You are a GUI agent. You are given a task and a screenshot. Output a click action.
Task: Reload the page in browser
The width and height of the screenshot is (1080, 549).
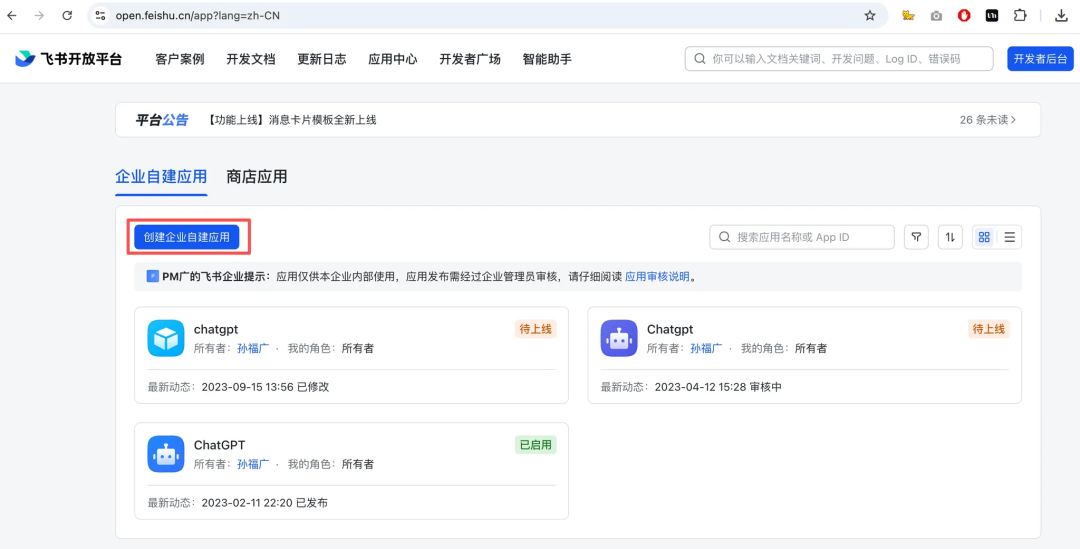(x=67, y=16)
